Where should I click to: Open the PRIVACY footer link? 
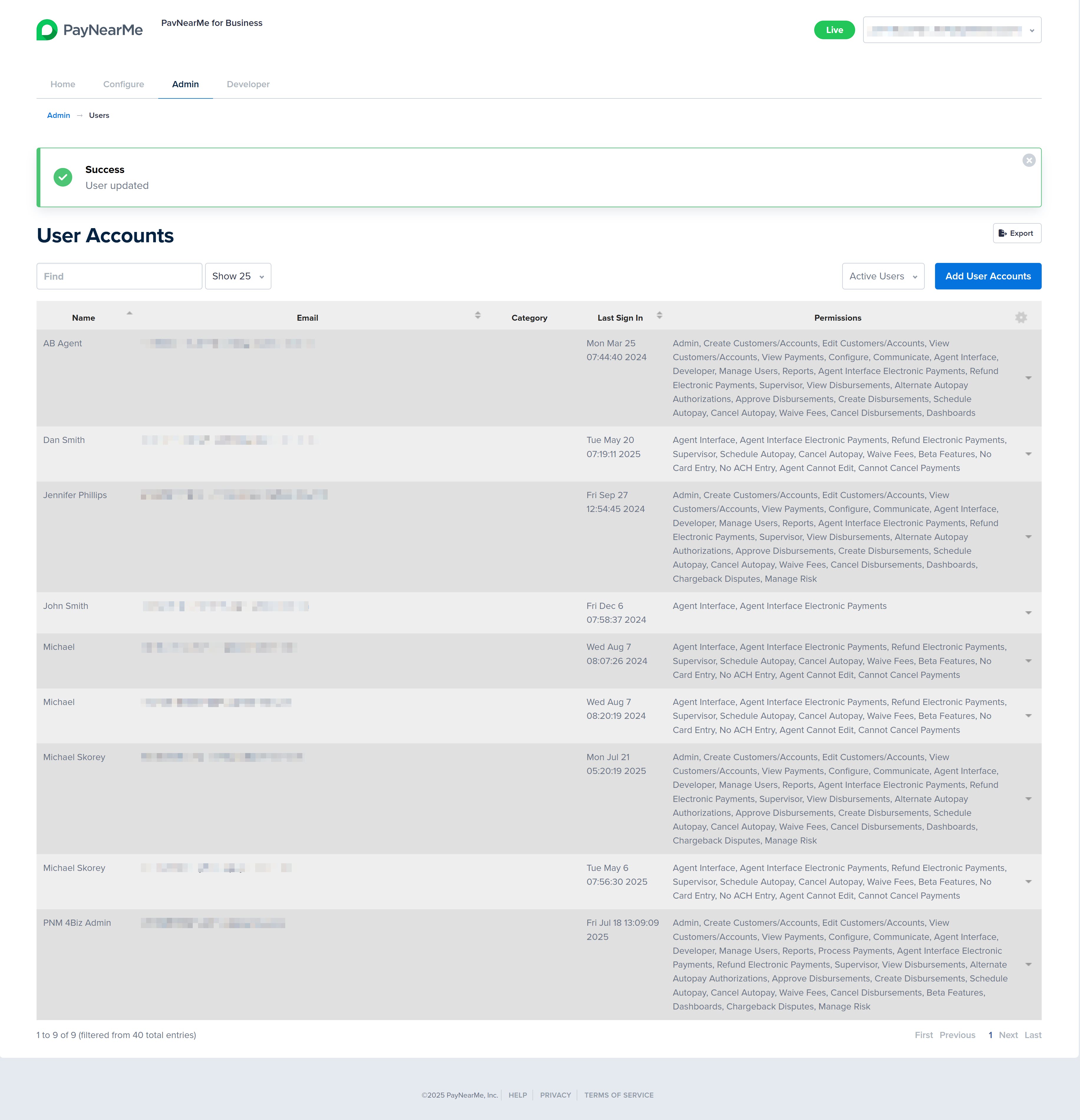point(555,1095)
